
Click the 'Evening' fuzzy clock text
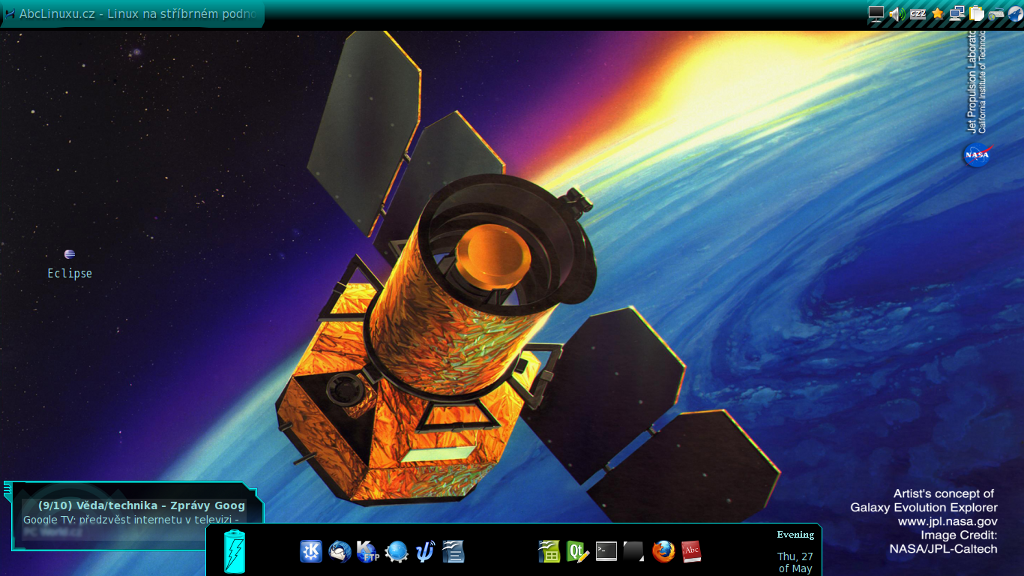795,535
